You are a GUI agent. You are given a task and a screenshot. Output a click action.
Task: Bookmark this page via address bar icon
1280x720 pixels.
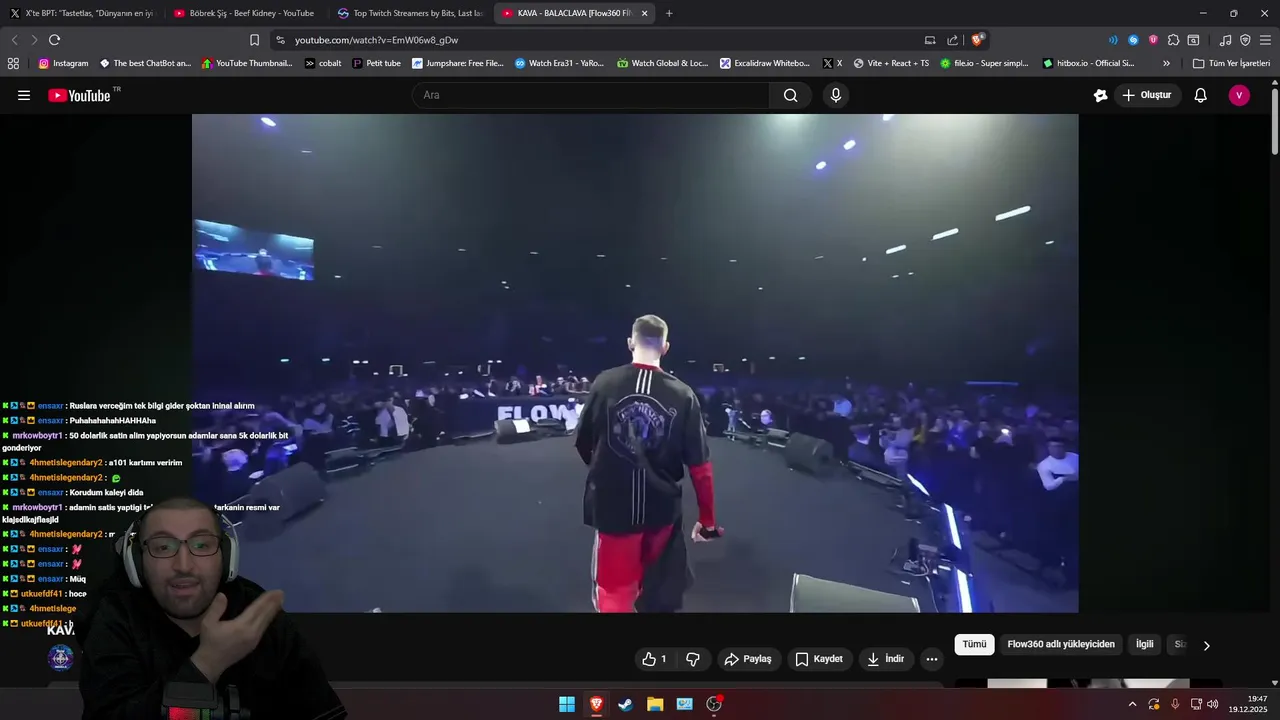click(254, 40)
